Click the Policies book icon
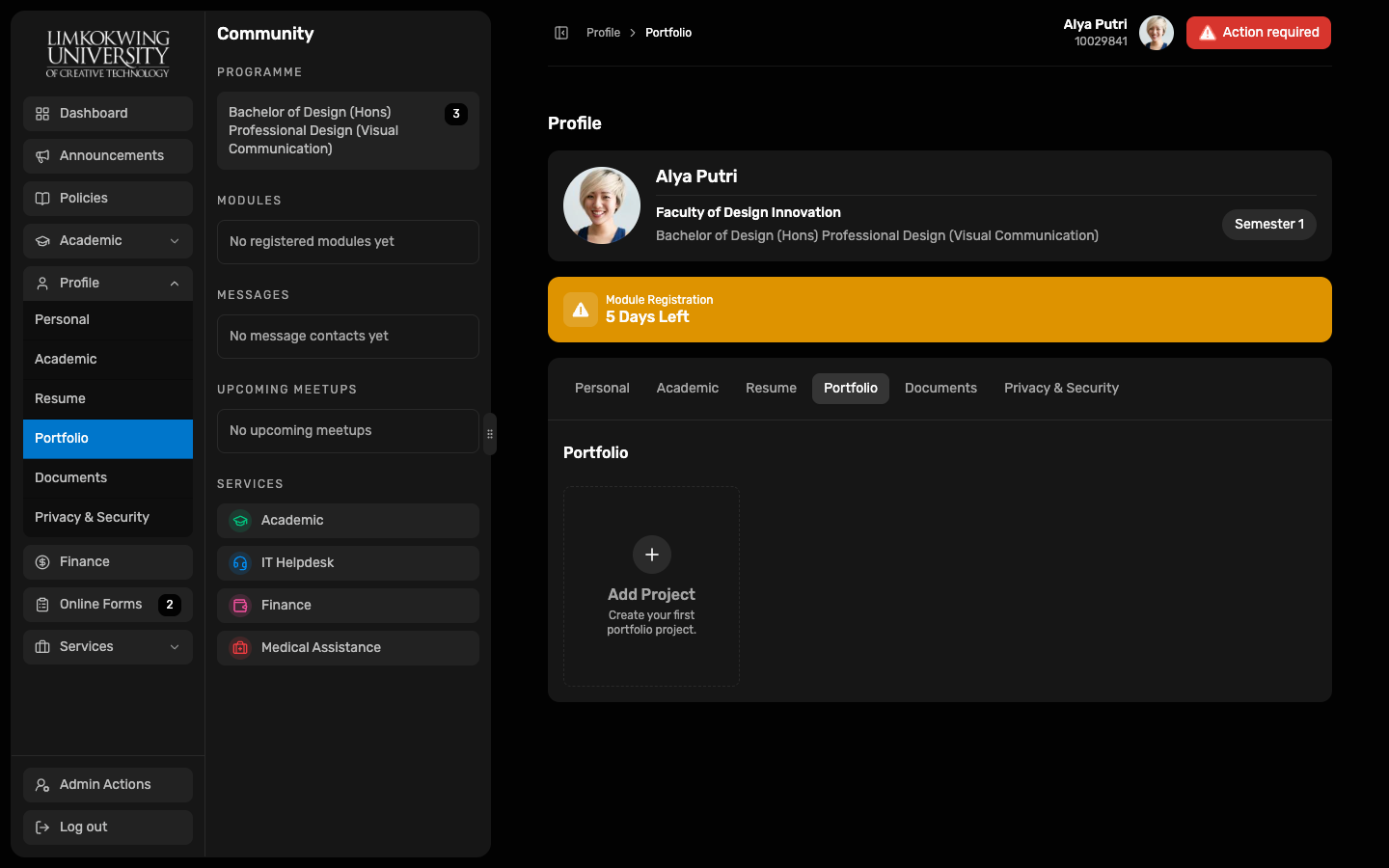The image size is (1389, 868). point(42,199)
